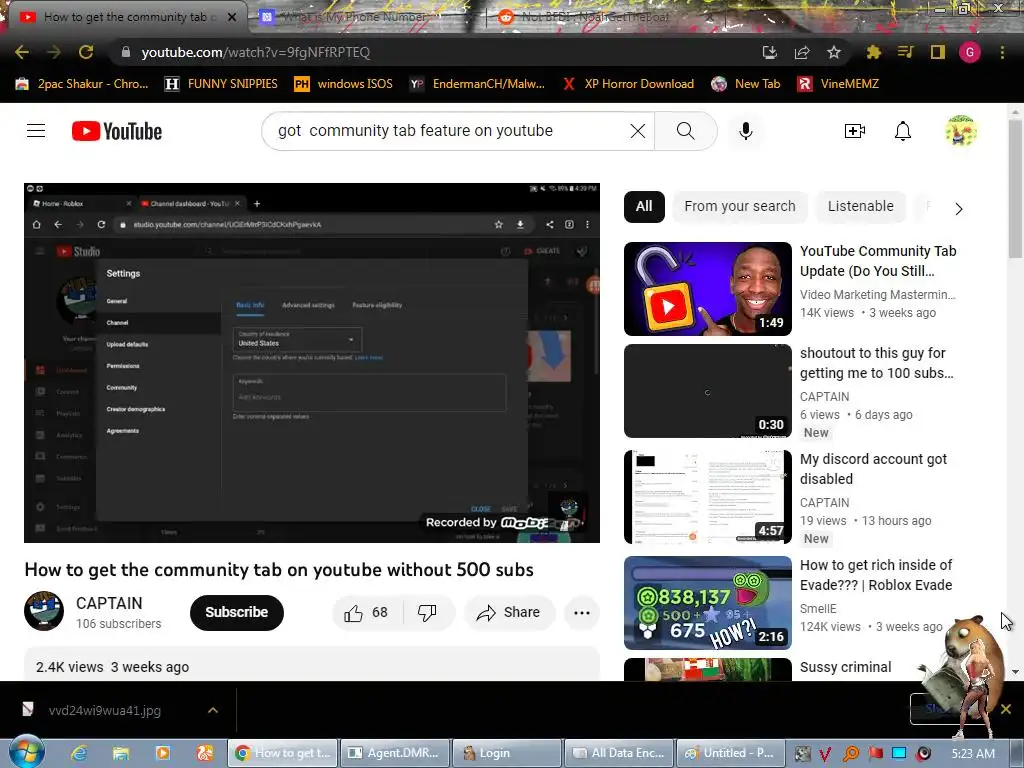Image resolution: width=1024 pixels, height=768 pixels.
Task: Expand options for vvd24wi9wua41.jpg download
Action: point(212,710)
